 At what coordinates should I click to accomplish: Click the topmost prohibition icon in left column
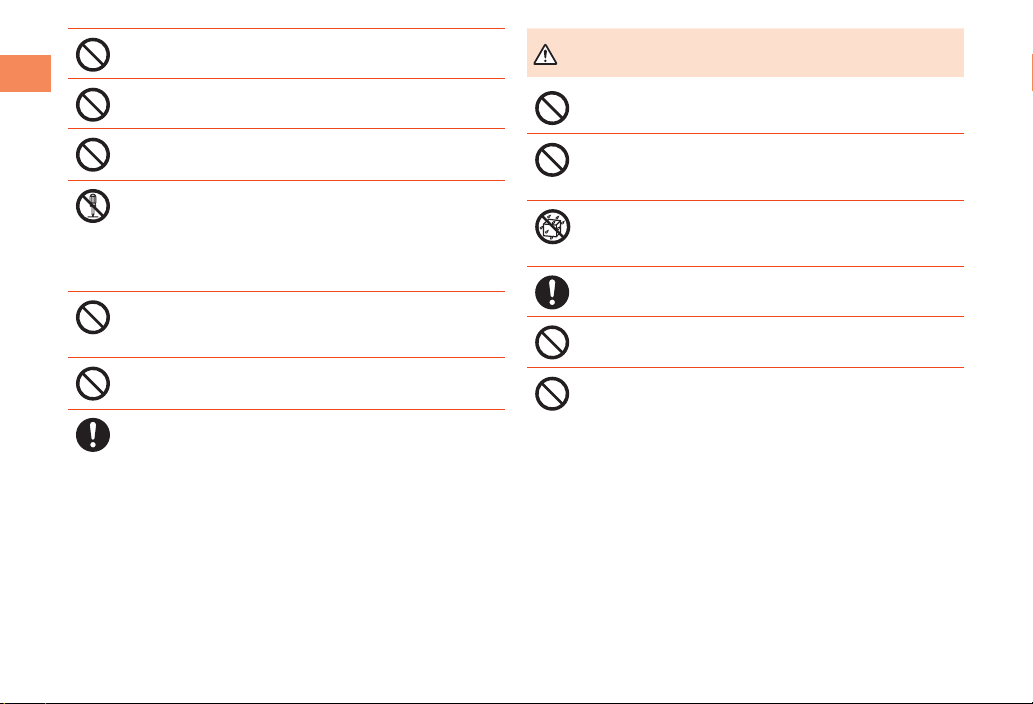click(92, 54)
